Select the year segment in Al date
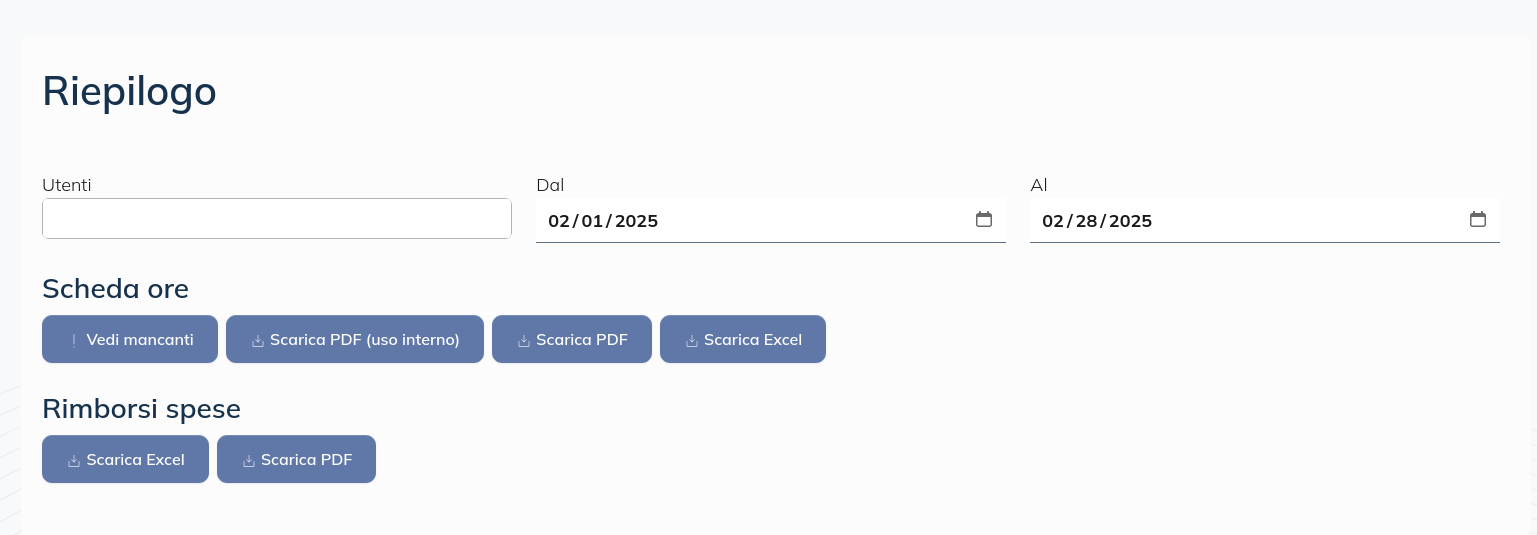This screenshot has height=535, width=1537. click(1130, 221)
